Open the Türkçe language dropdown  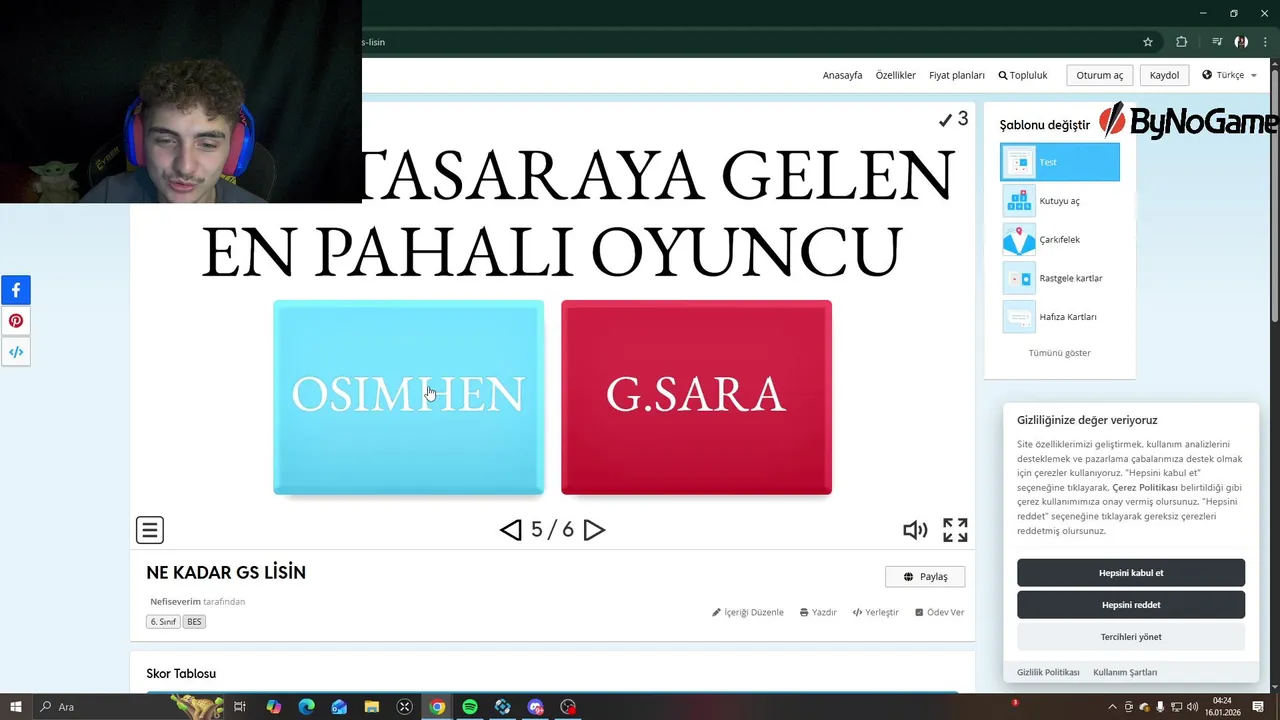tap(1229, 75)
